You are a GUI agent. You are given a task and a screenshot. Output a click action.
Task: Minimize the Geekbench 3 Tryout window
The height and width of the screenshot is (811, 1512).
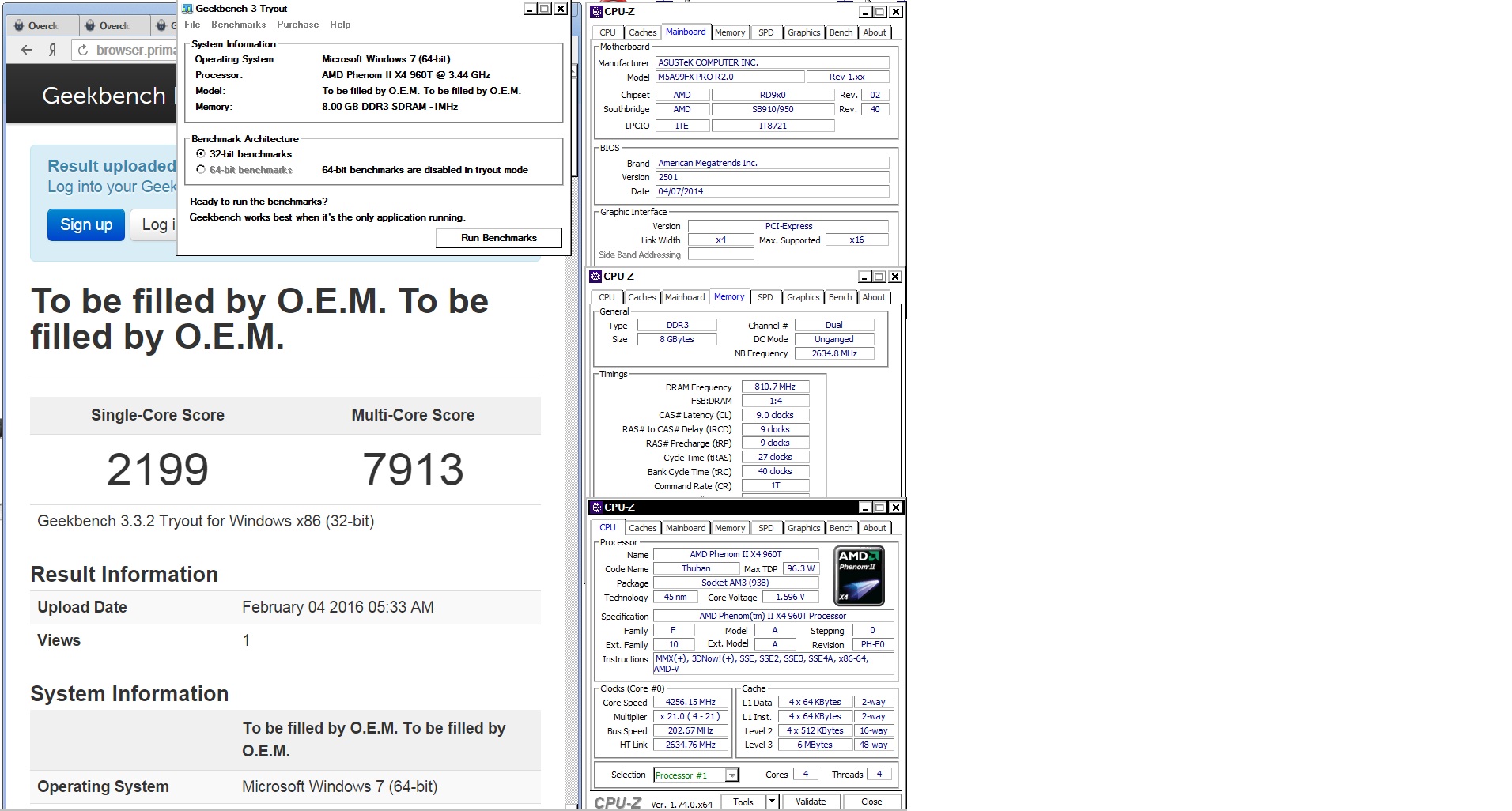529,9
